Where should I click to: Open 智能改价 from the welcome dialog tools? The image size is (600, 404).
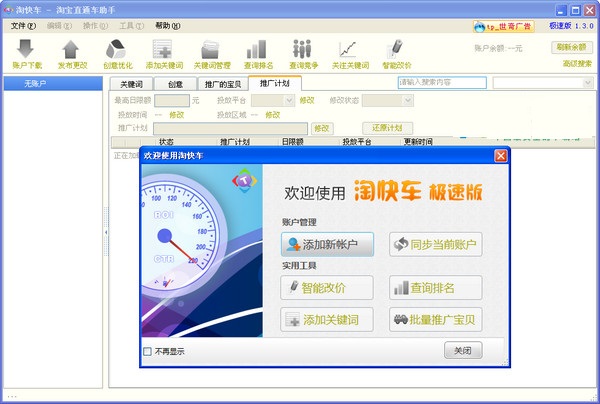point(327,287)
